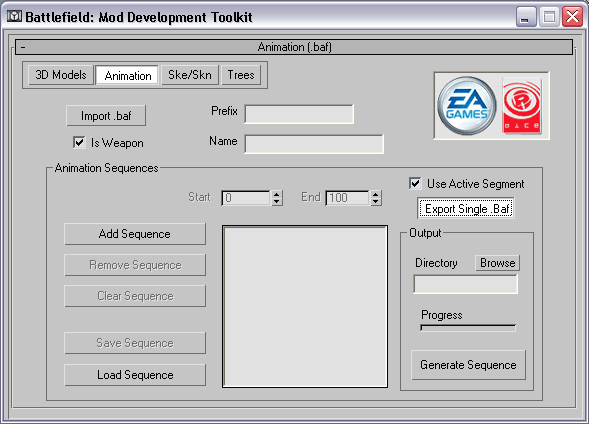The width and height of the screenshot is (589, 424).
Task: Browse for output directory
Action: pyautogui.click(x=497, y=263)
